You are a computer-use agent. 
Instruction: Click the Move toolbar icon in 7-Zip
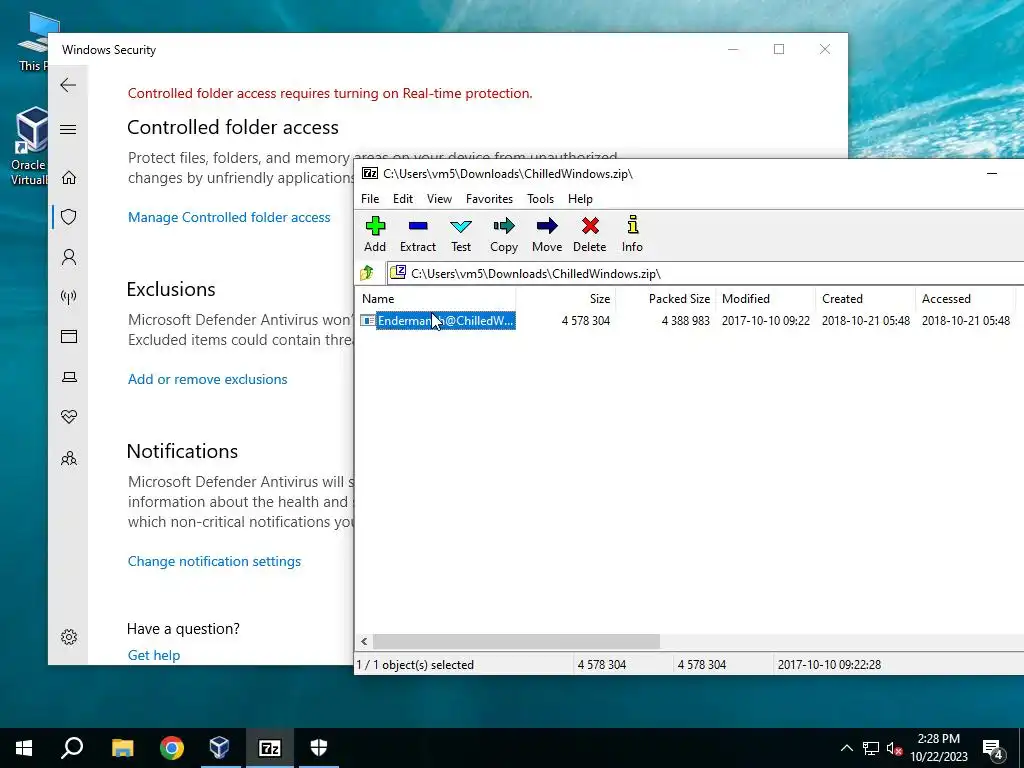[x=547, y=234]
